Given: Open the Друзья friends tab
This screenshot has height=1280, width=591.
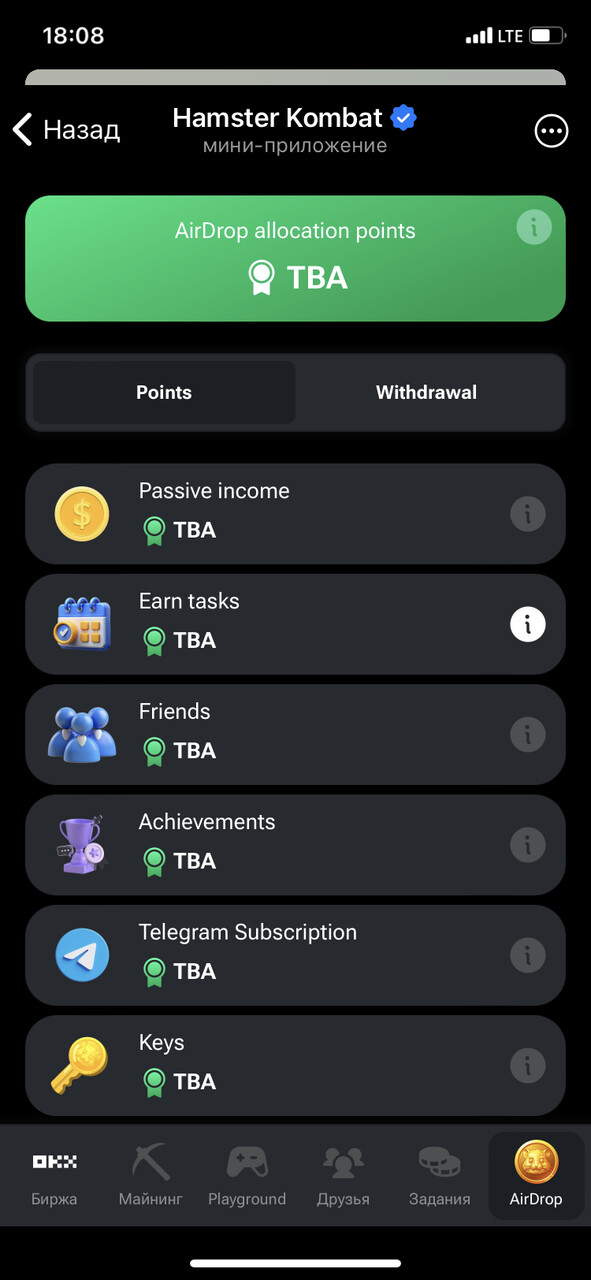Looking at the screenshot, I should [343, 1177].
